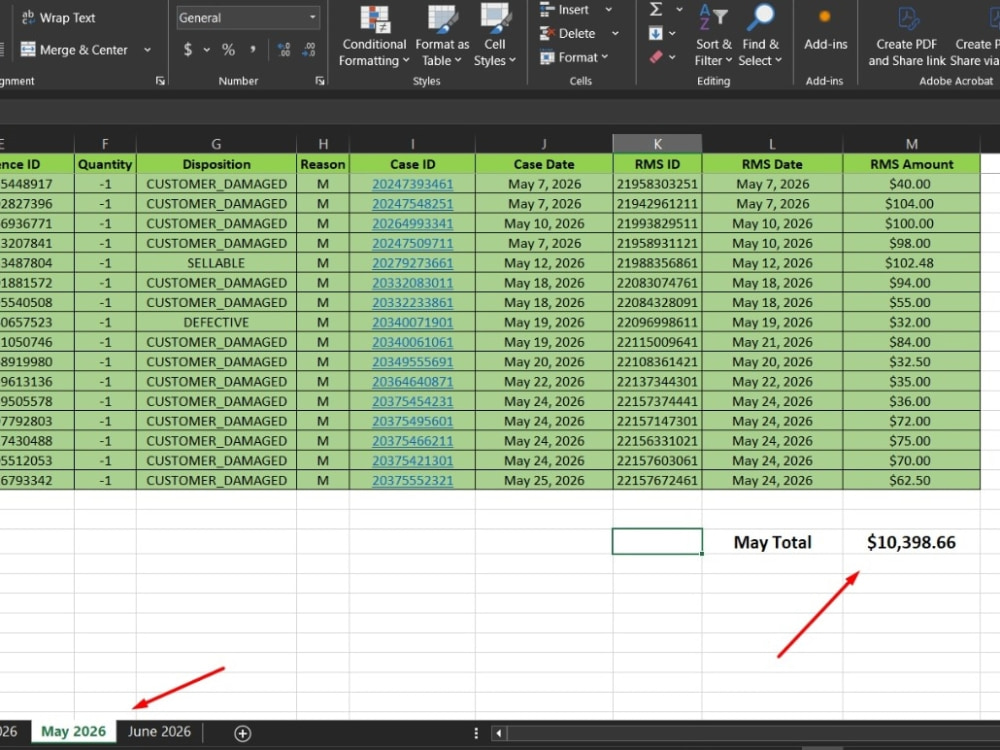Open Cell Styles gallery
1000x750 pixels.
pos(495,36)
